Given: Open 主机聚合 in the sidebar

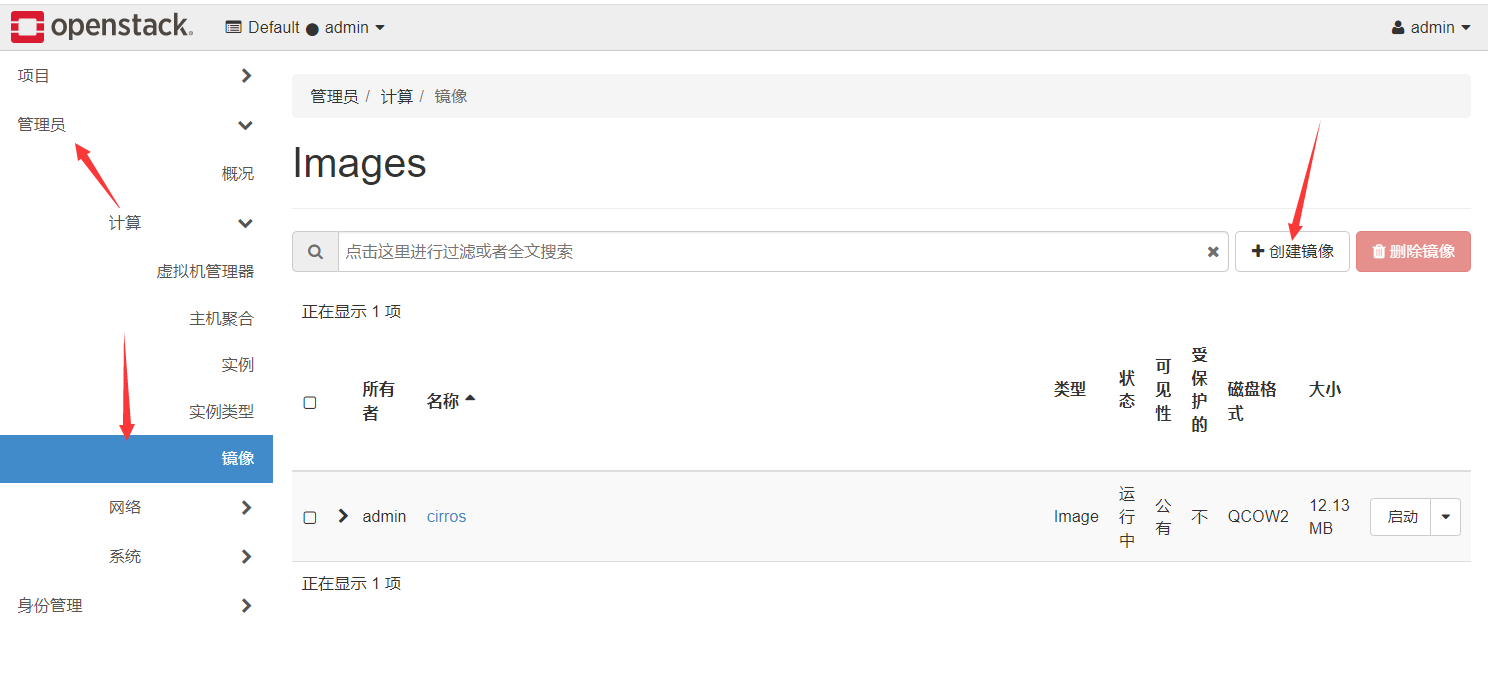Looking at the screenshot, I should (x=222, y=318).
